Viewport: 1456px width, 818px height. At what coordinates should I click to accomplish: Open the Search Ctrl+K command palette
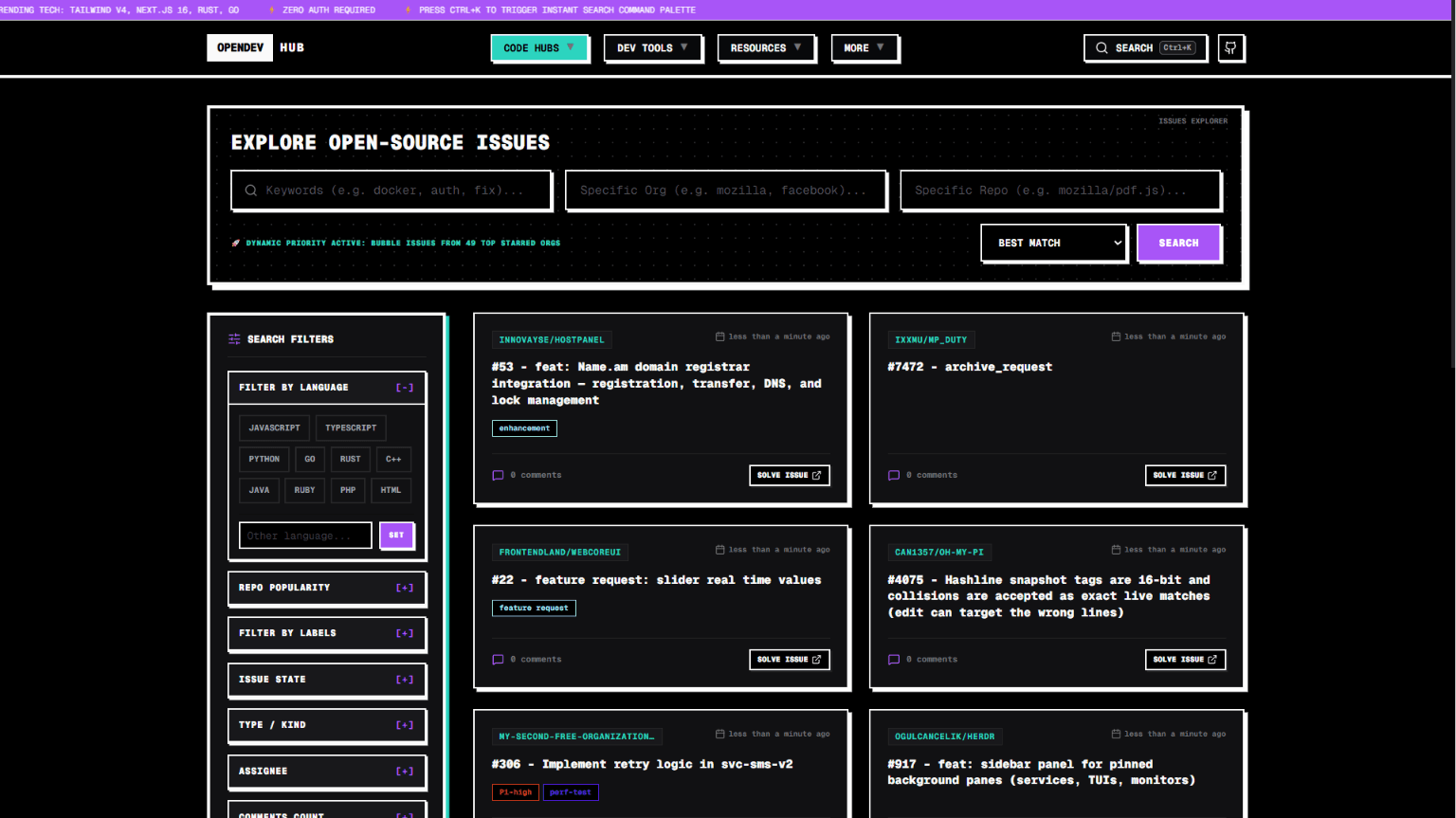[1145, 47]
